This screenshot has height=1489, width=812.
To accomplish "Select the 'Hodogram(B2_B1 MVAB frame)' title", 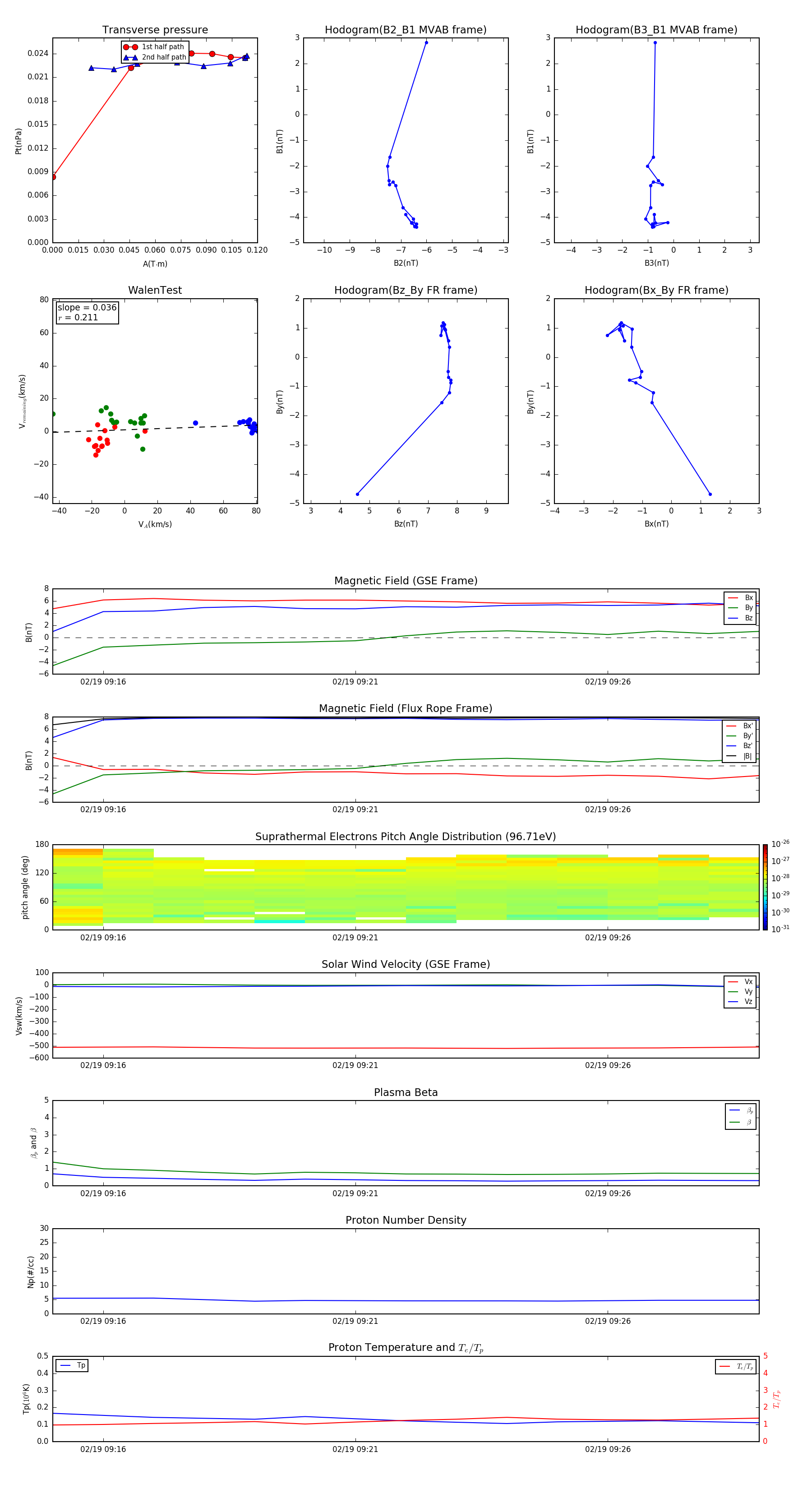I will 406,30.
